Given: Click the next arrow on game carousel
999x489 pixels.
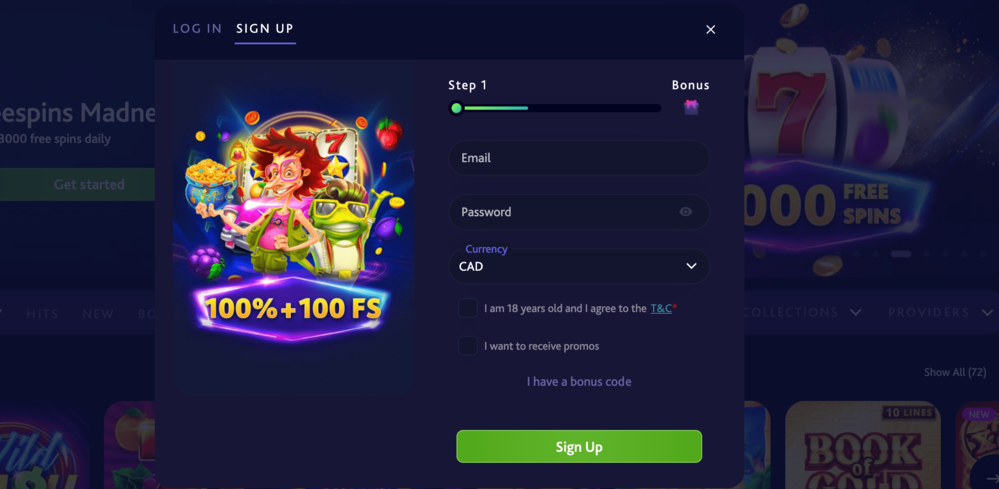Looking at the screenshot, I should [991, 478].
